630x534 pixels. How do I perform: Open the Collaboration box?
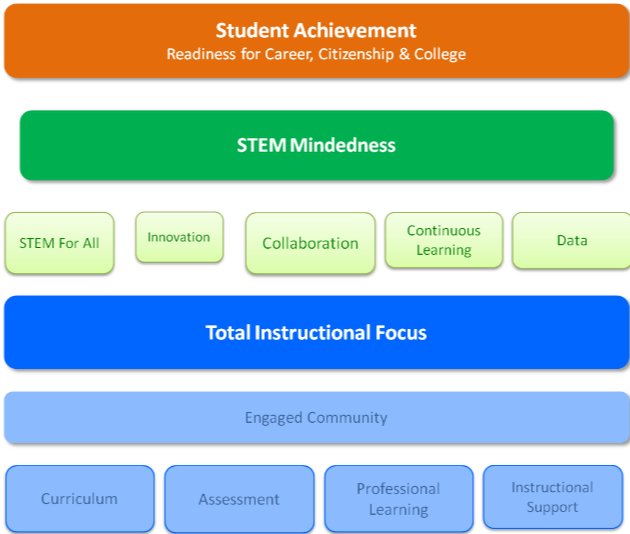click(x=310, y=243)
